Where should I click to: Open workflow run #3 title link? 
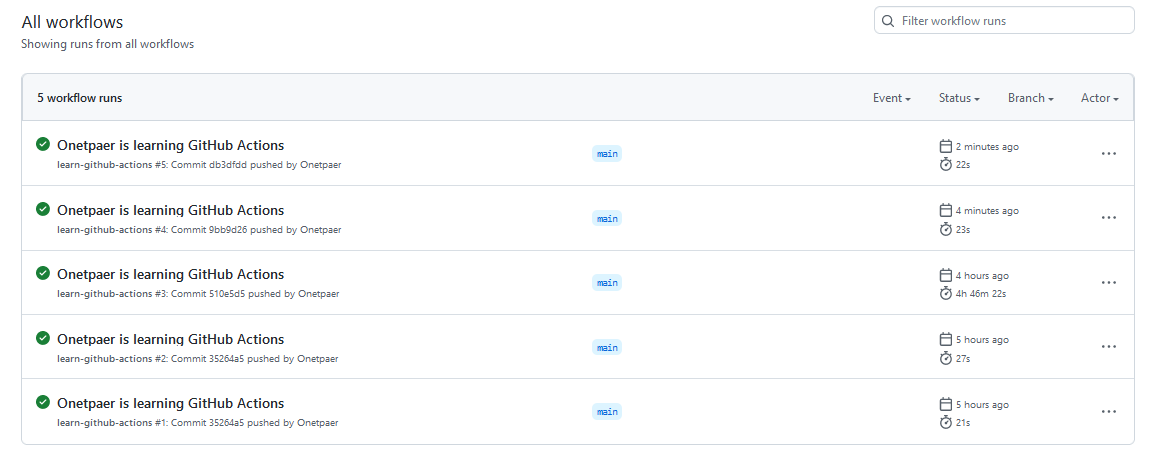(171, 274)
